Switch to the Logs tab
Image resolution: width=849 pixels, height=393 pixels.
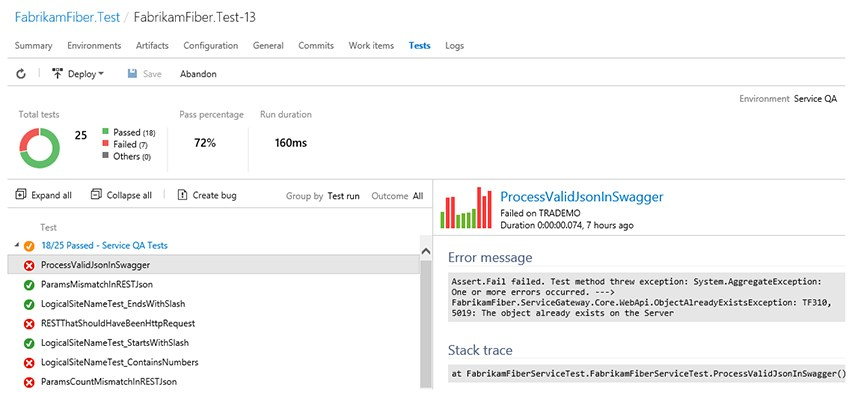point(454,45)
